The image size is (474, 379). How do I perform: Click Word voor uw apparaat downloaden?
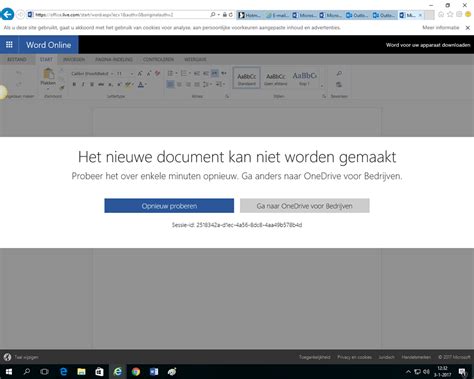click(x=428, y=45)
